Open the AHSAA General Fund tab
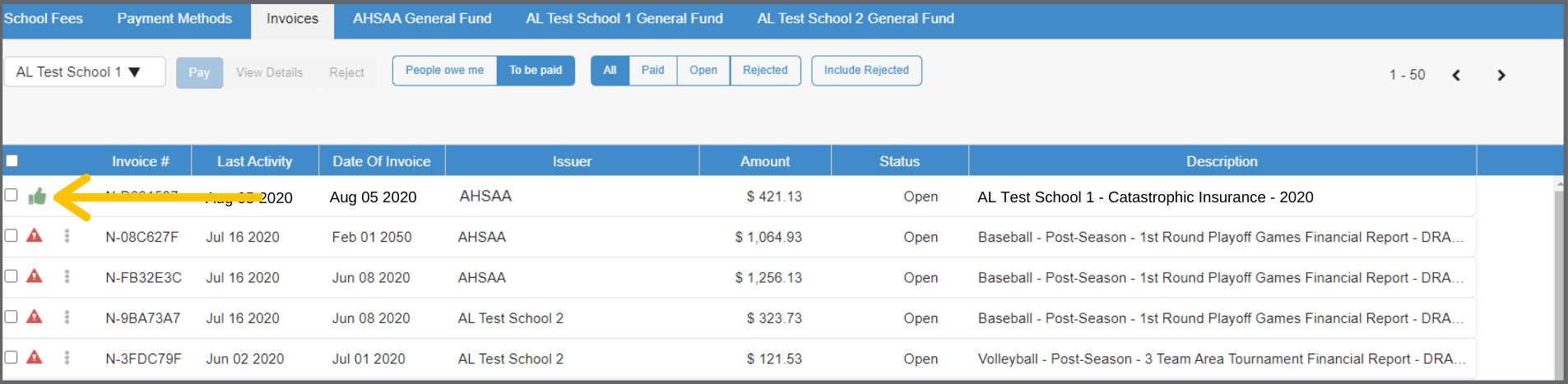The width and height of the screenshot is (1568, 384). point(422,19)
